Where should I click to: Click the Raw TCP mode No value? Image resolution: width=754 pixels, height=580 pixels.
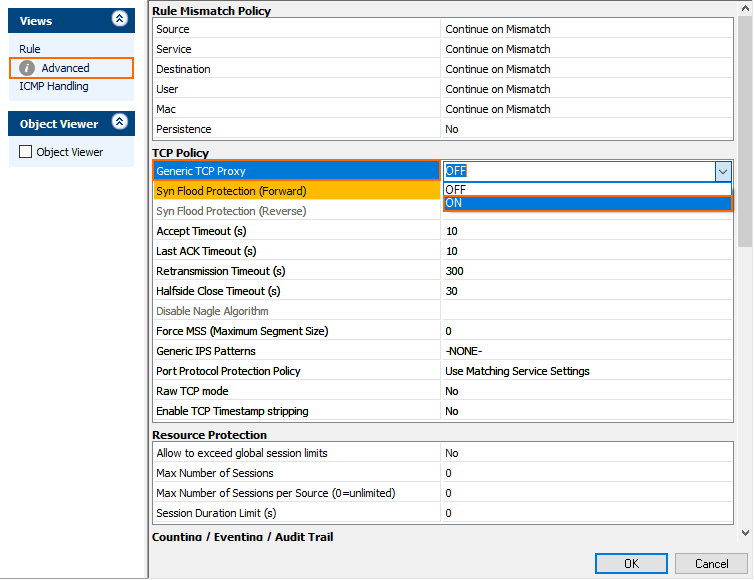[452, 391]
